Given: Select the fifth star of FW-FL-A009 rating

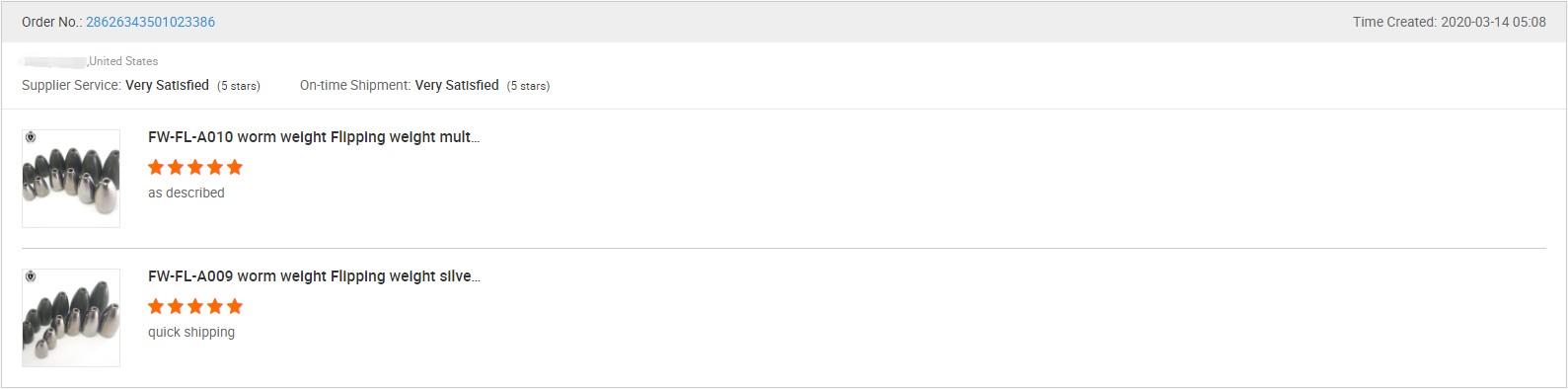Looking at the screenshot, I should pyautogui.click(x=235, y=306).
